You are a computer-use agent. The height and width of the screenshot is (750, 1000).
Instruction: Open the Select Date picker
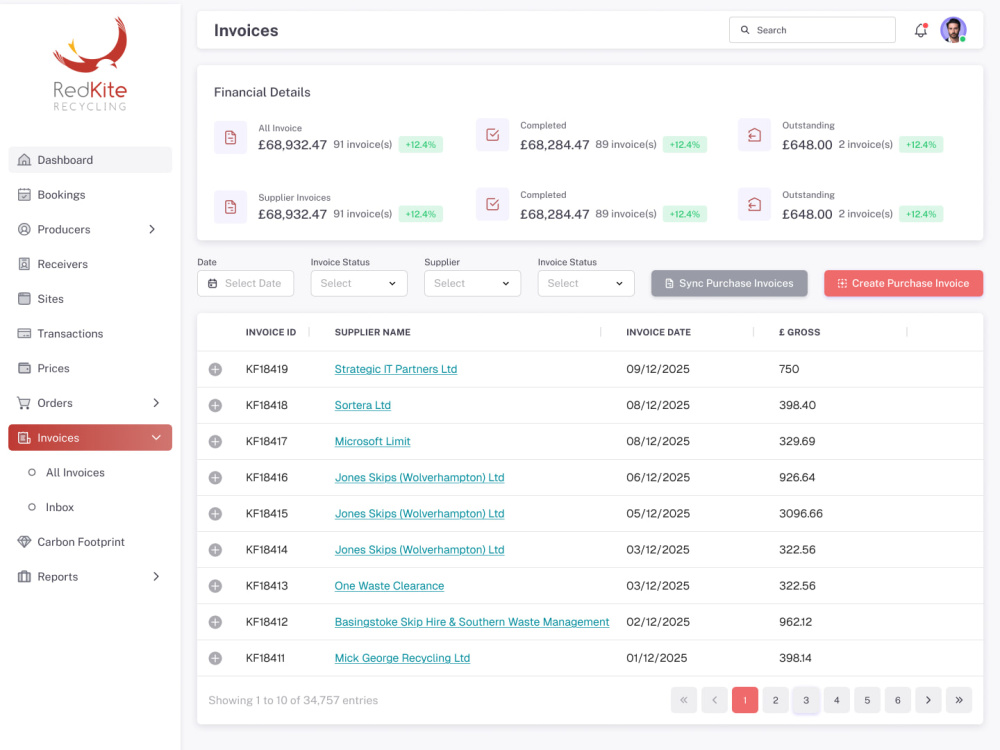coord(246,283)
